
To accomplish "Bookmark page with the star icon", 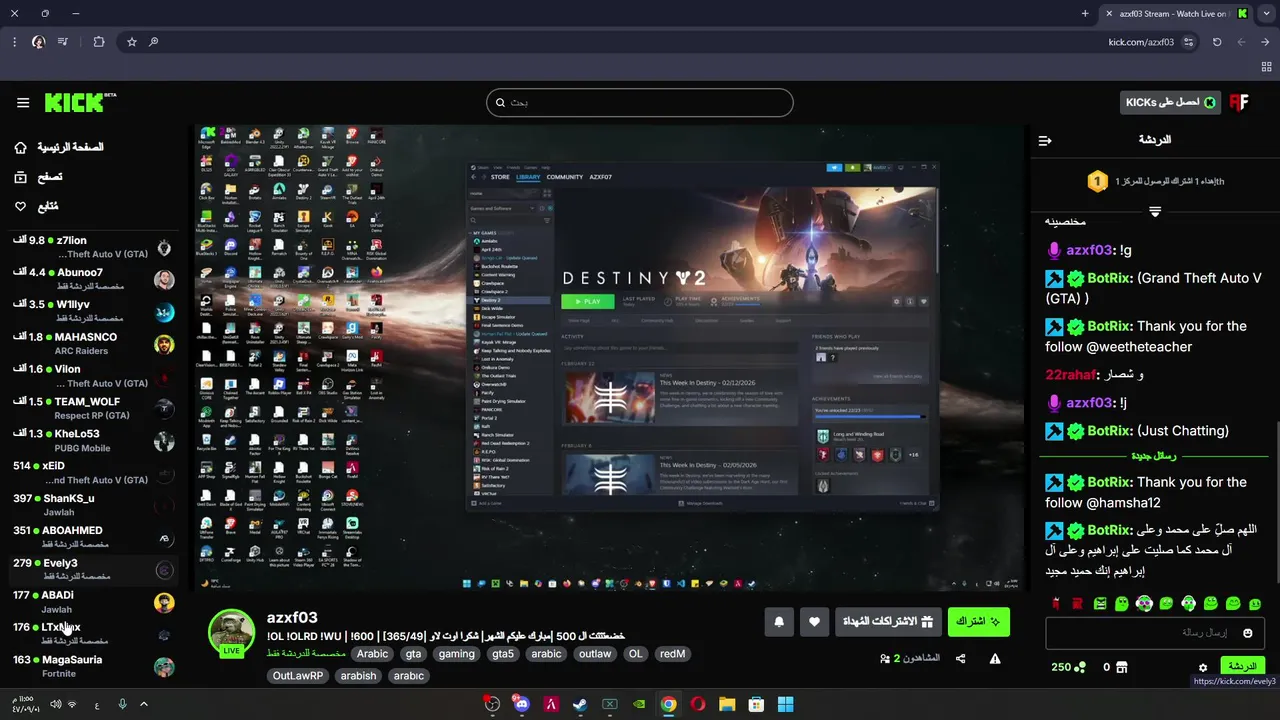I will (131, 42).
